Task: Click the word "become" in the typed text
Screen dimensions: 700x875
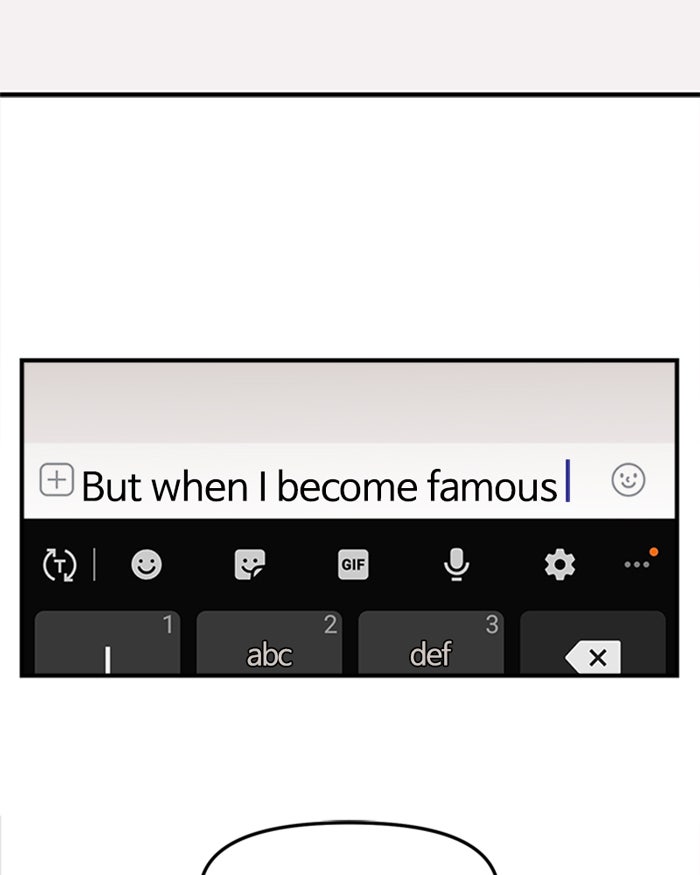Action: [x=347, y=485]
